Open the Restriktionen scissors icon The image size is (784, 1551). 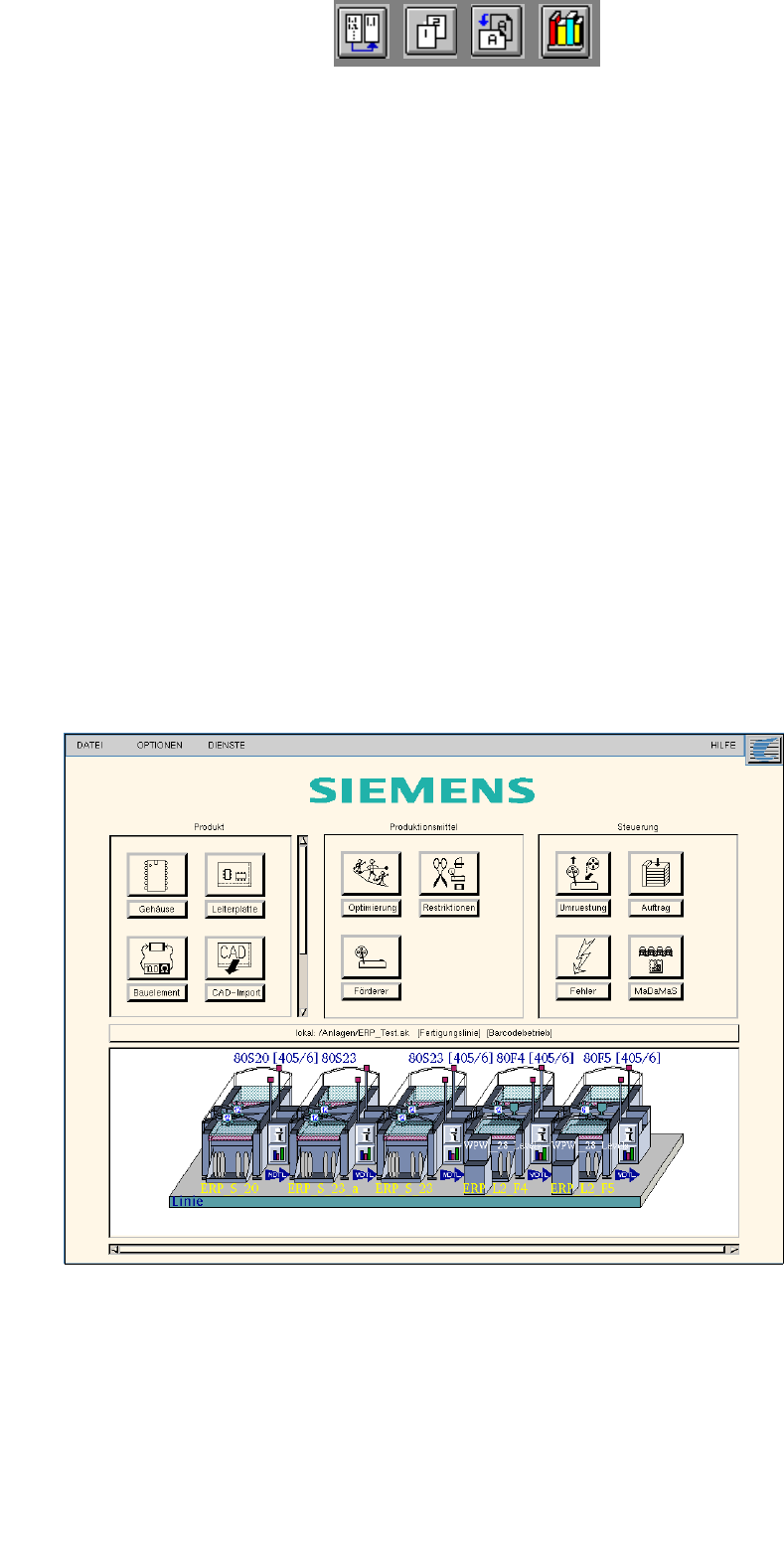point(449,873)
